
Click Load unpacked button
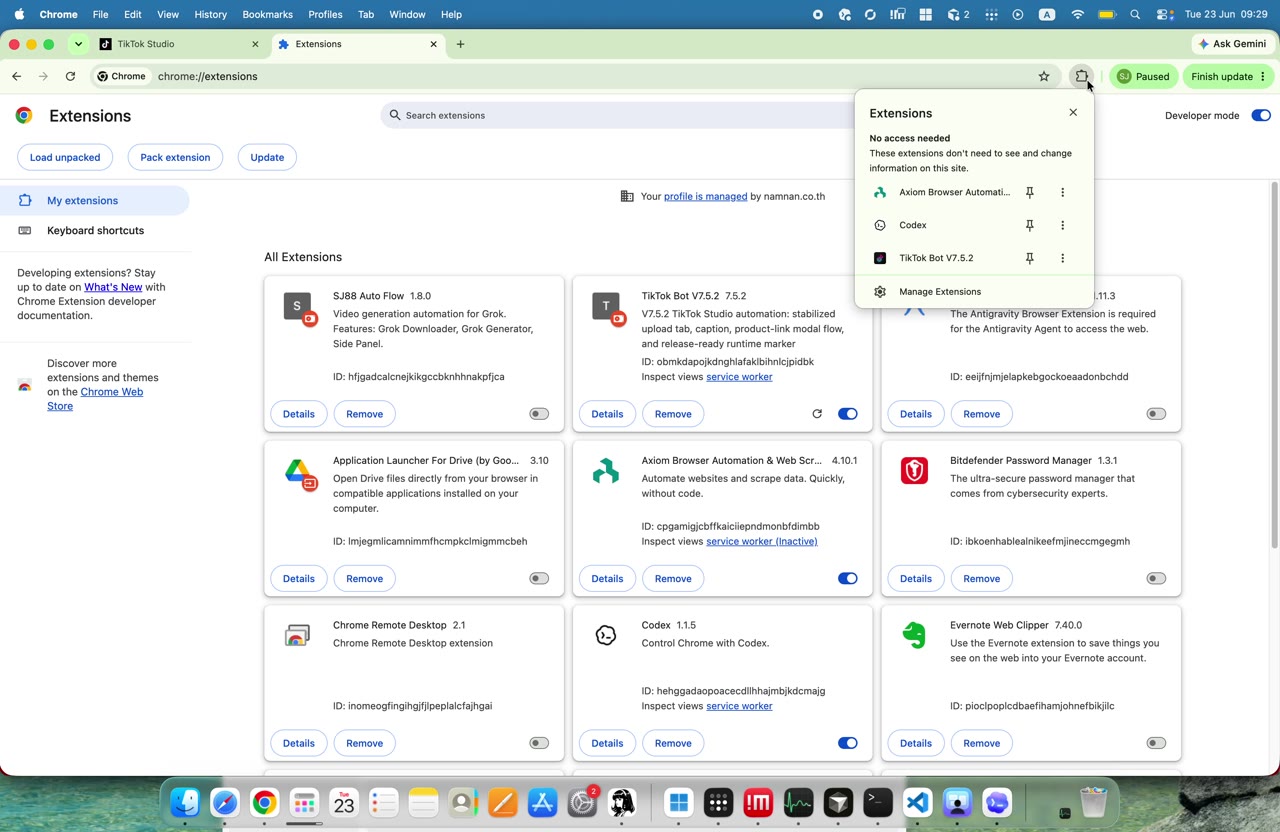[x=65, y=157]
